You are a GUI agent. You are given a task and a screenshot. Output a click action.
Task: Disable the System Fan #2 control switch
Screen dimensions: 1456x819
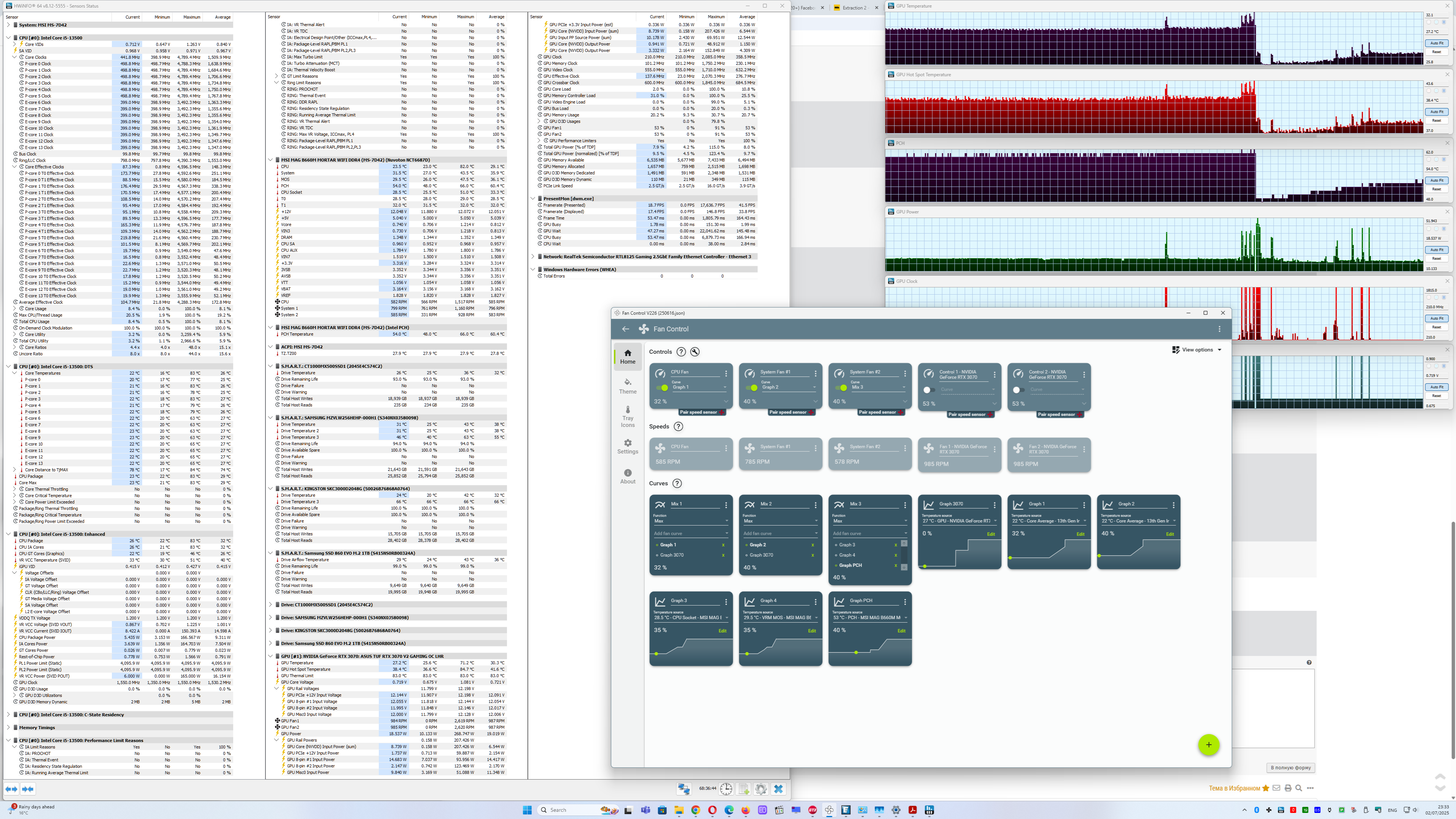(842, 388)
